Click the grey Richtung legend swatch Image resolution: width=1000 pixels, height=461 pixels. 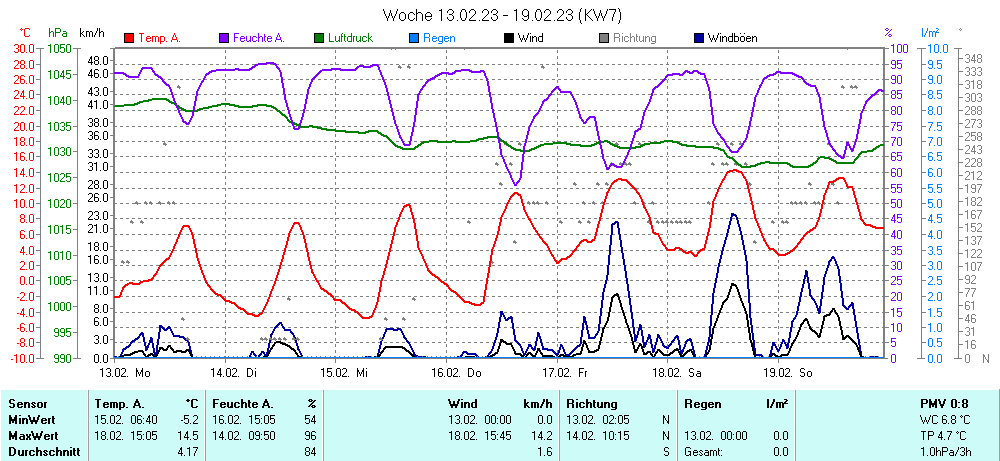pyautogui.click(x=604, y=38)
